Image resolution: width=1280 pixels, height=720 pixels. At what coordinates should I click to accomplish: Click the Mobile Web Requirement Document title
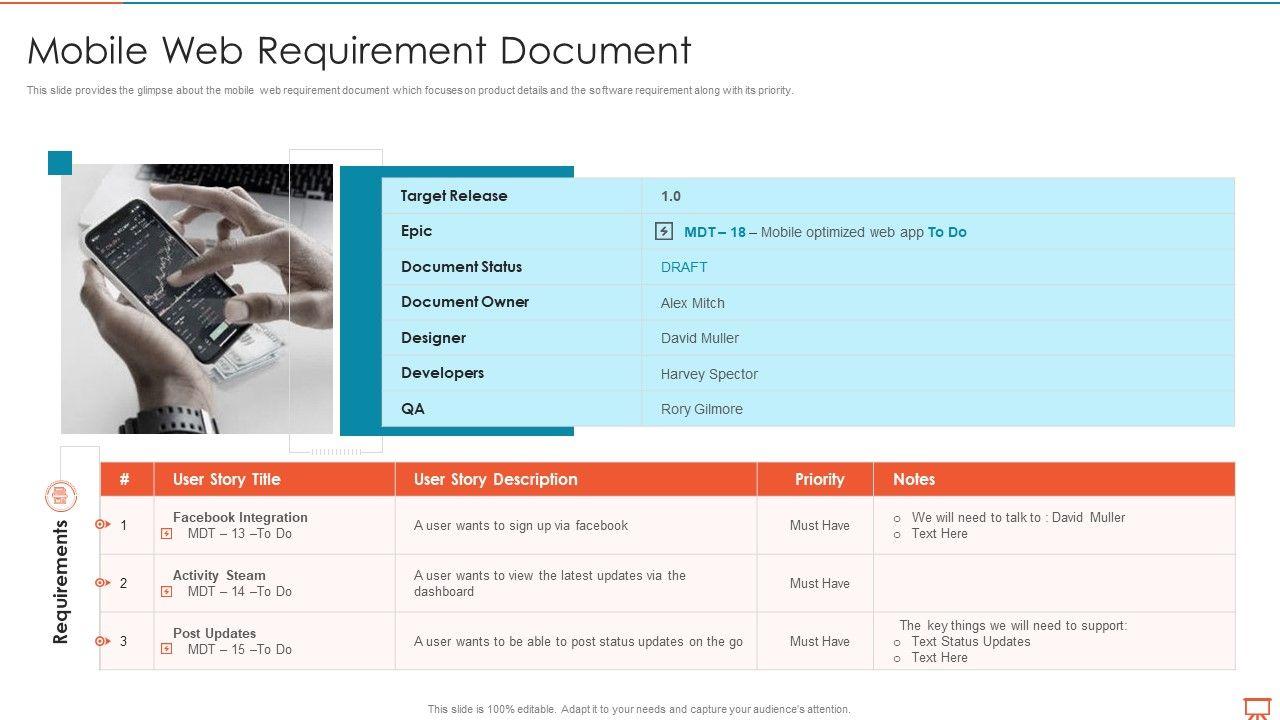359,50
